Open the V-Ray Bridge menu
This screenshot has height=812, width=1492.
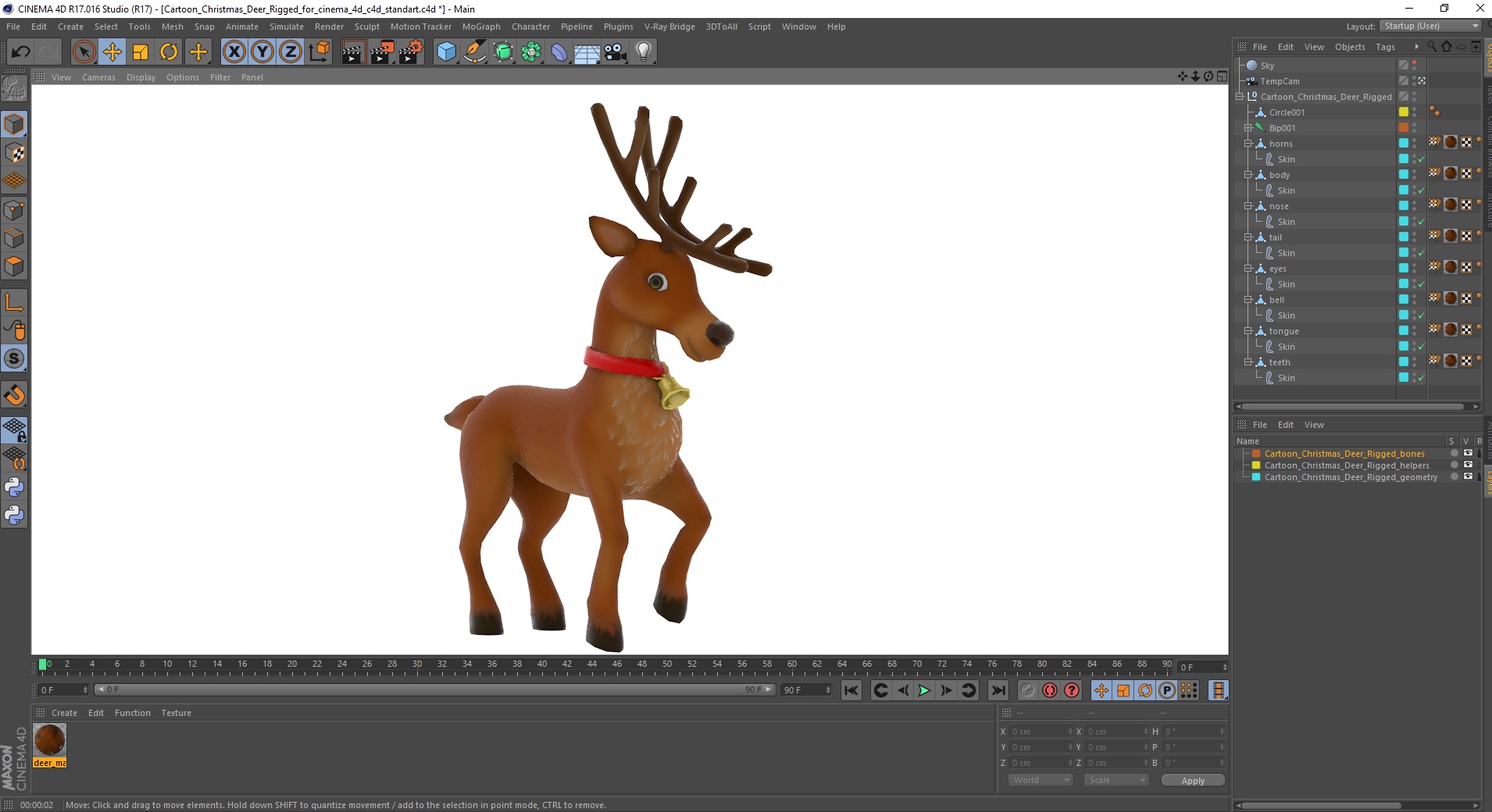[x=669, y=27]
